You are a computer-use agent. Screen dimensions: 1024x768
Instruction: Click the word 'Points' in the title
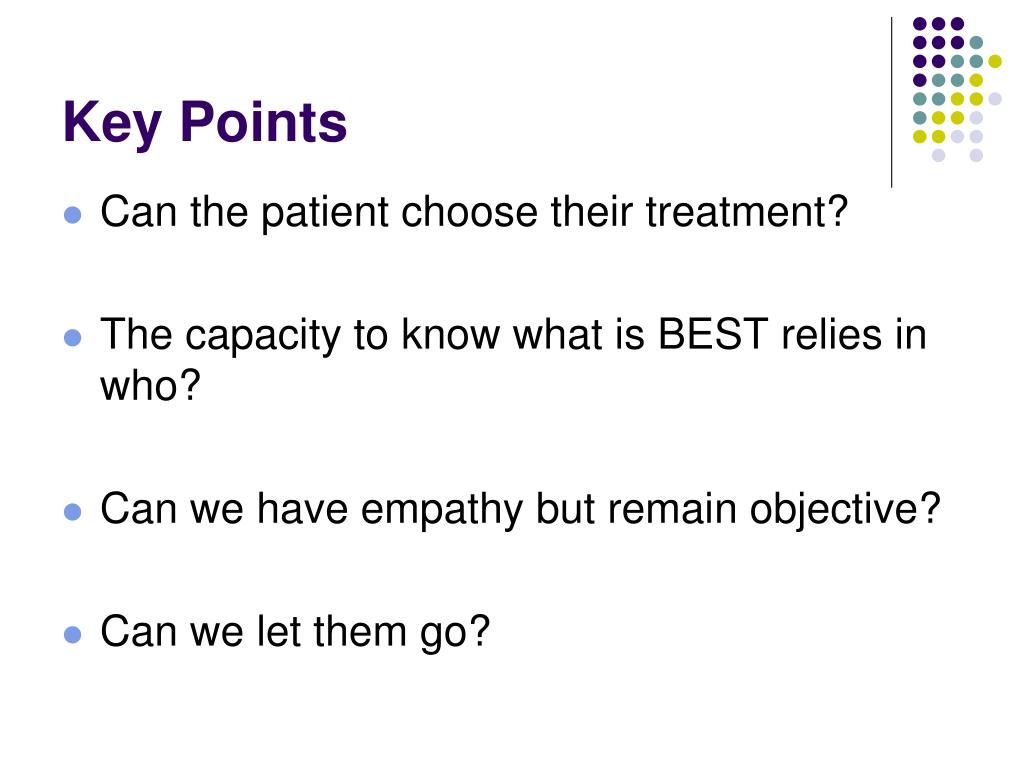263,122
